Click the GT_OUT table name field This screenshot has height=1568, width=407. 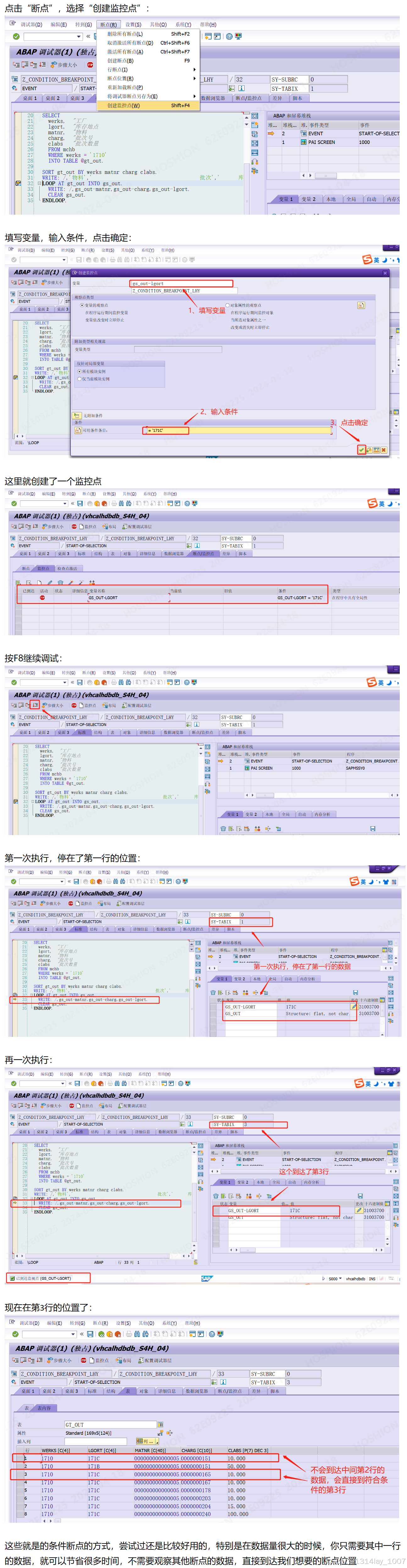coord(110,1424)
